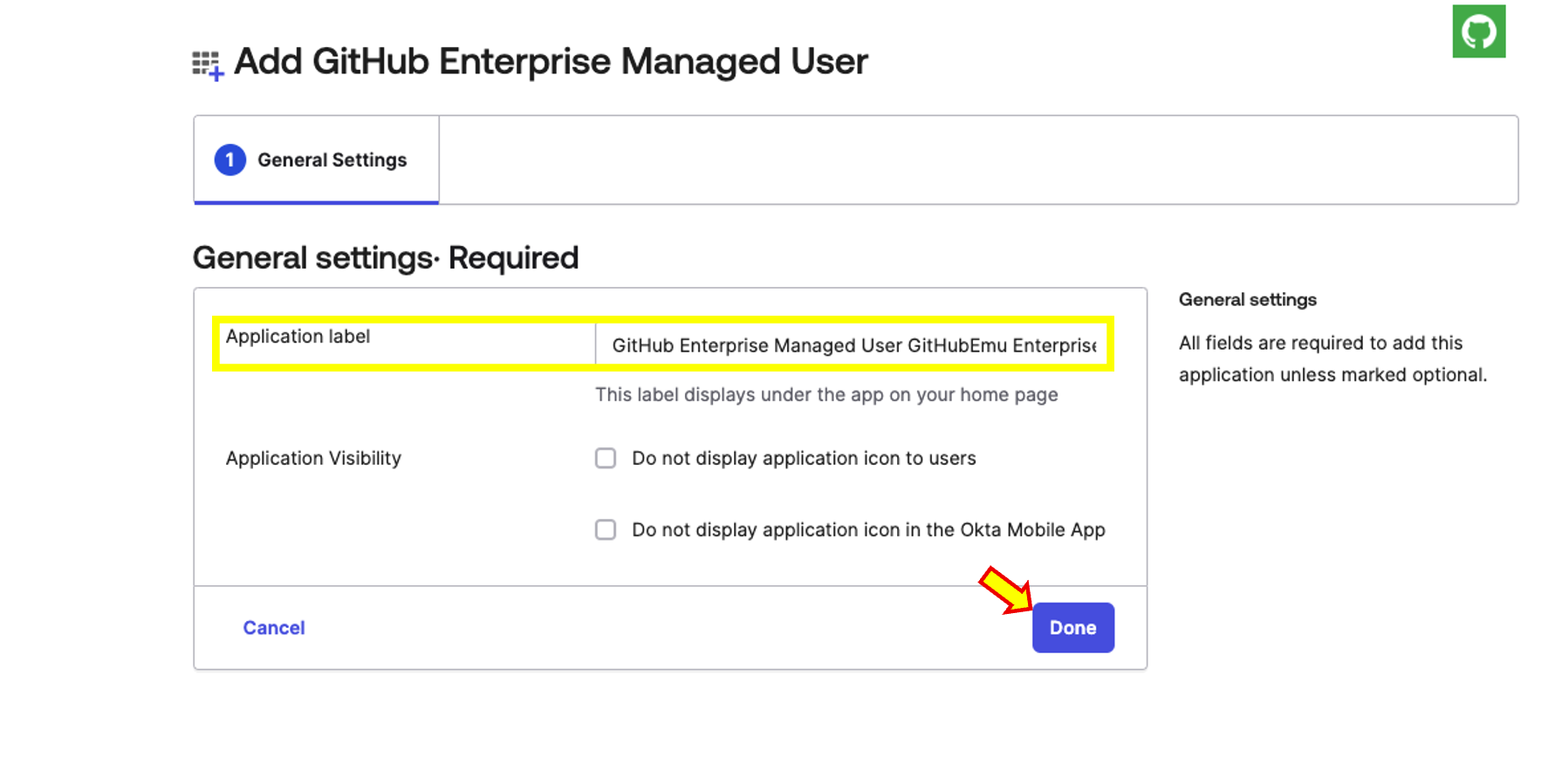The height and width of the screenshot is (784, 1562).
Task: Select the General Settings step tab
Action: pos(316,160)
